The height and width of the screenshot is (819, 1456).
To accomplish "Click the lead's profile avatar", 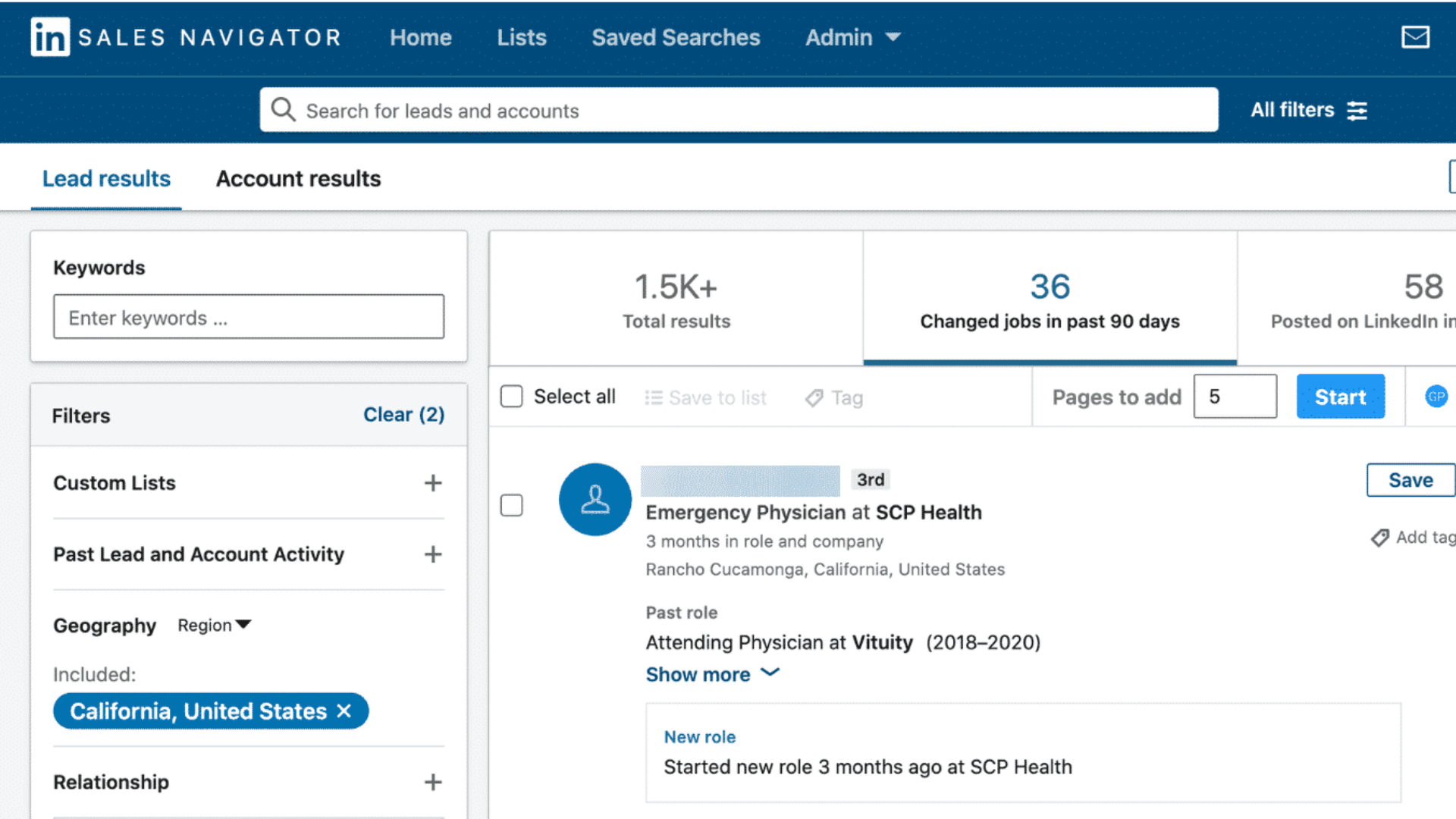I will (595, 500).
